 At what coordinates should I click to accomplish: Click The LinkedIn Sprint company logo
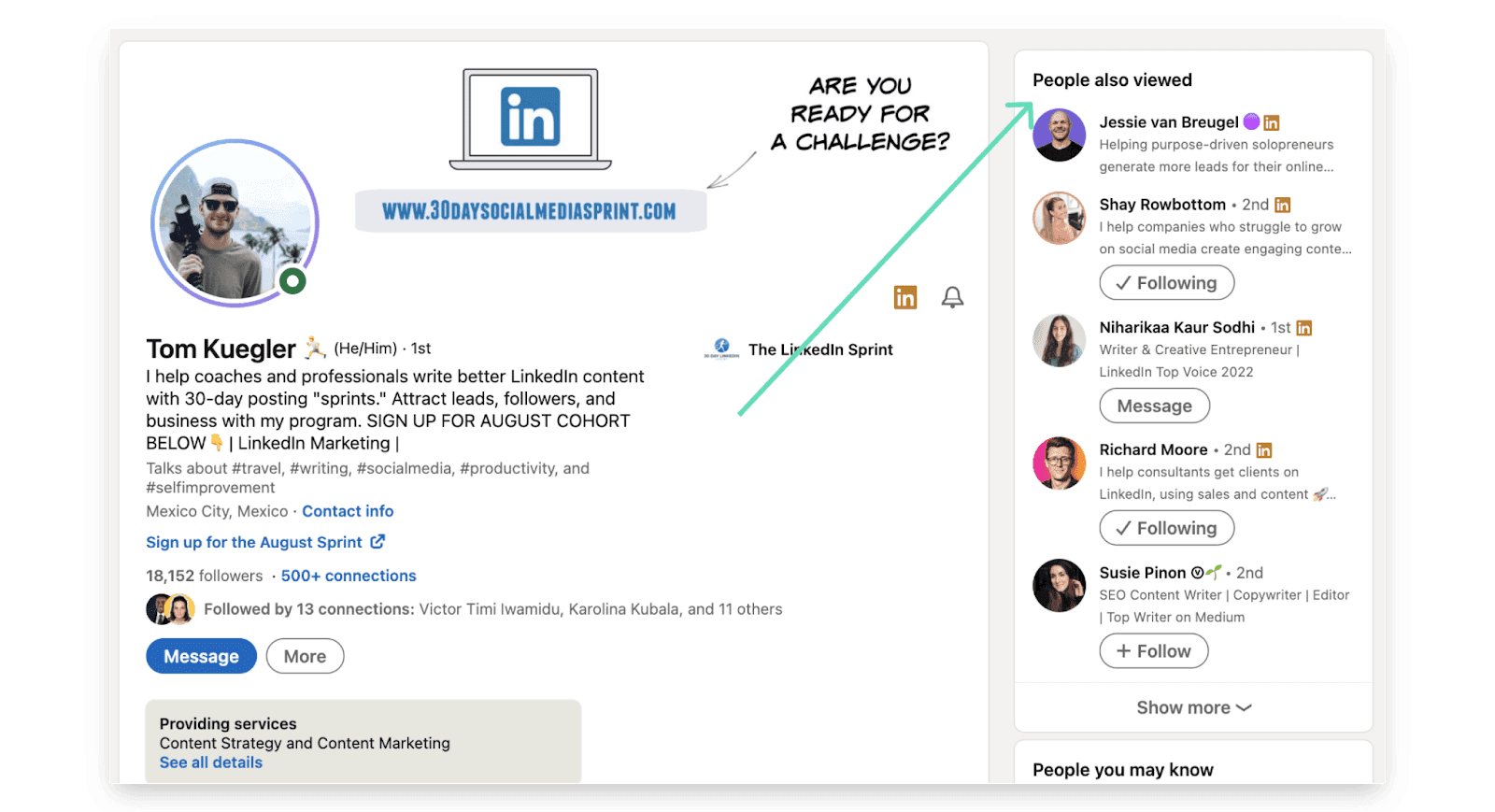tap(721, 349)
